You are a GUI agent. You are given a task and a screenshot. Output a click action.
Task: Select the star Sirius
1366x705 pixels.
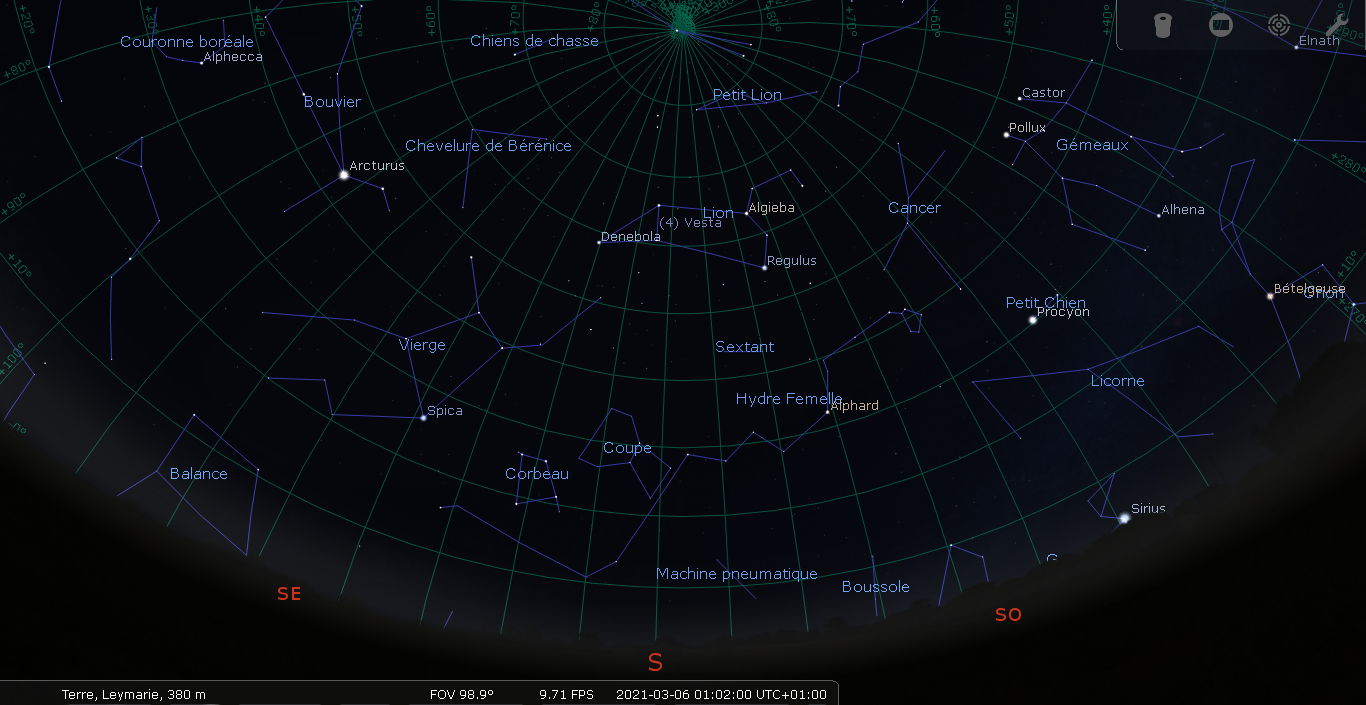(1124, 518)
